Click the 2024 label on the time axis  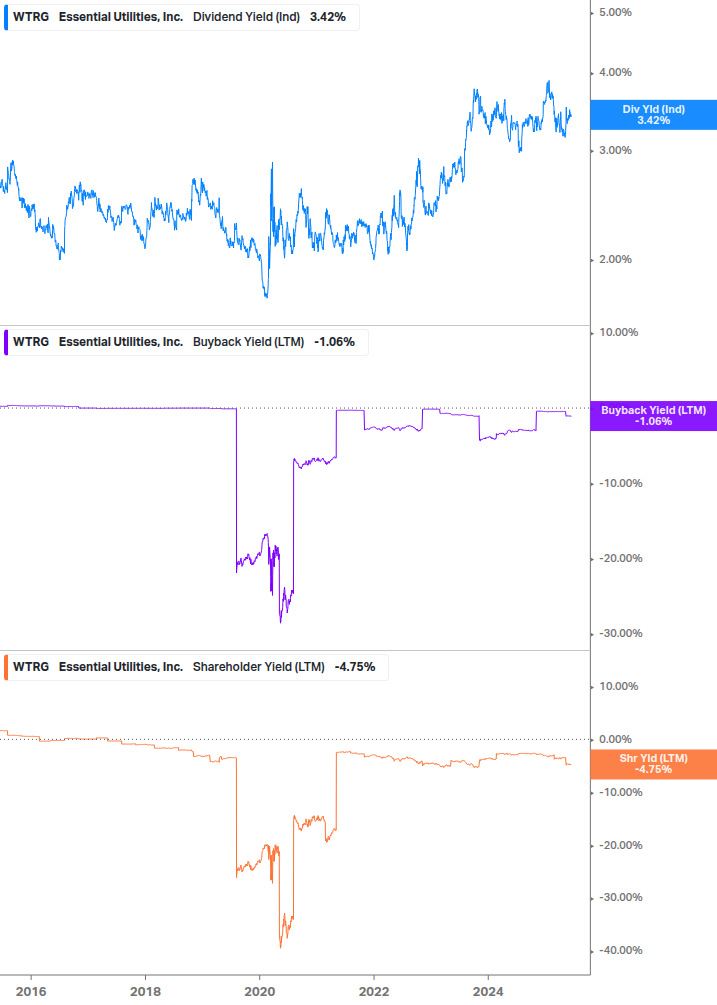click(x=488, y=992)
